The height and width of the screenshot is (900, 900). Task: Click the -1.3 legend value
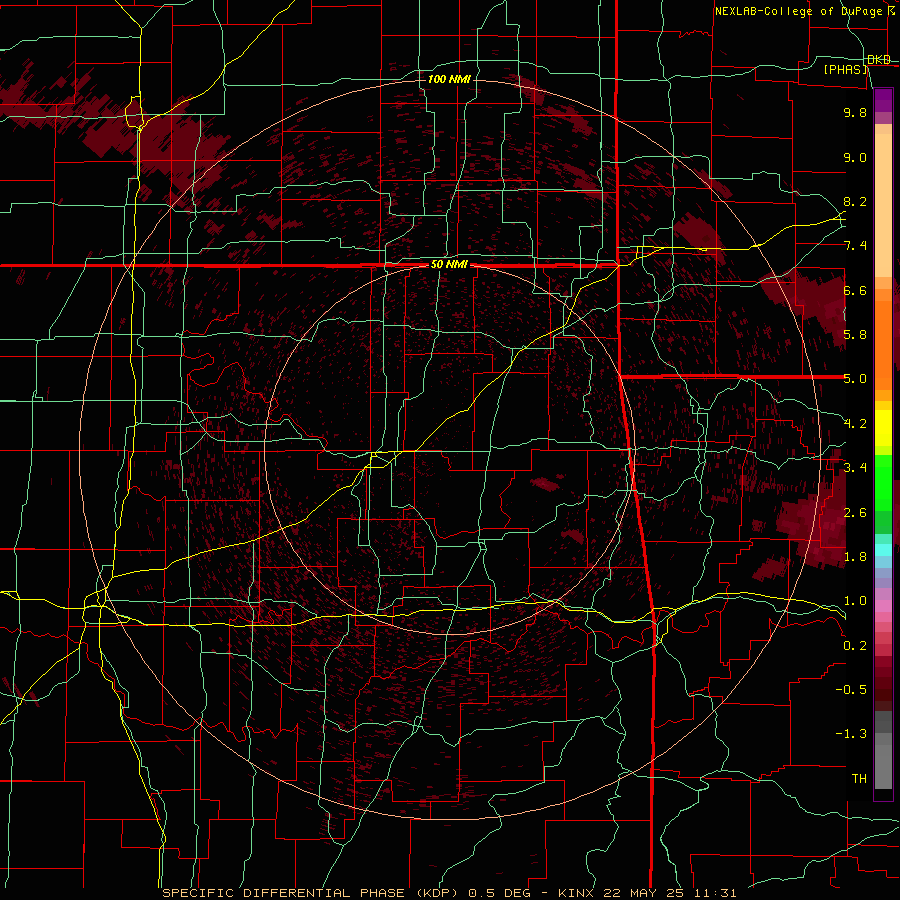tap(851, 734)
